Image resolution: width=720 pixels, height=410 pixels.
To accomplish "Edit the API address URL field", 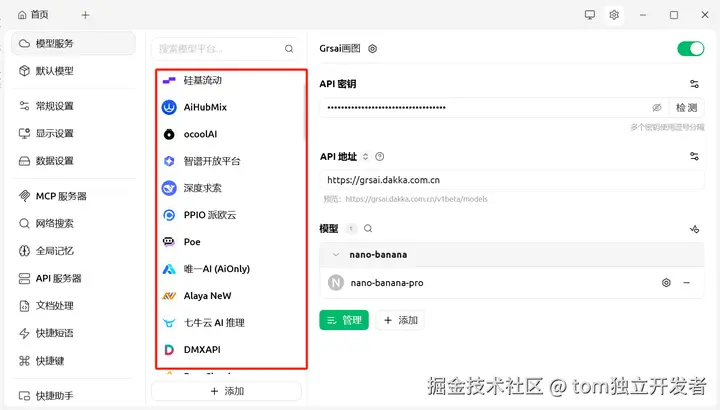I will point(512,180).
